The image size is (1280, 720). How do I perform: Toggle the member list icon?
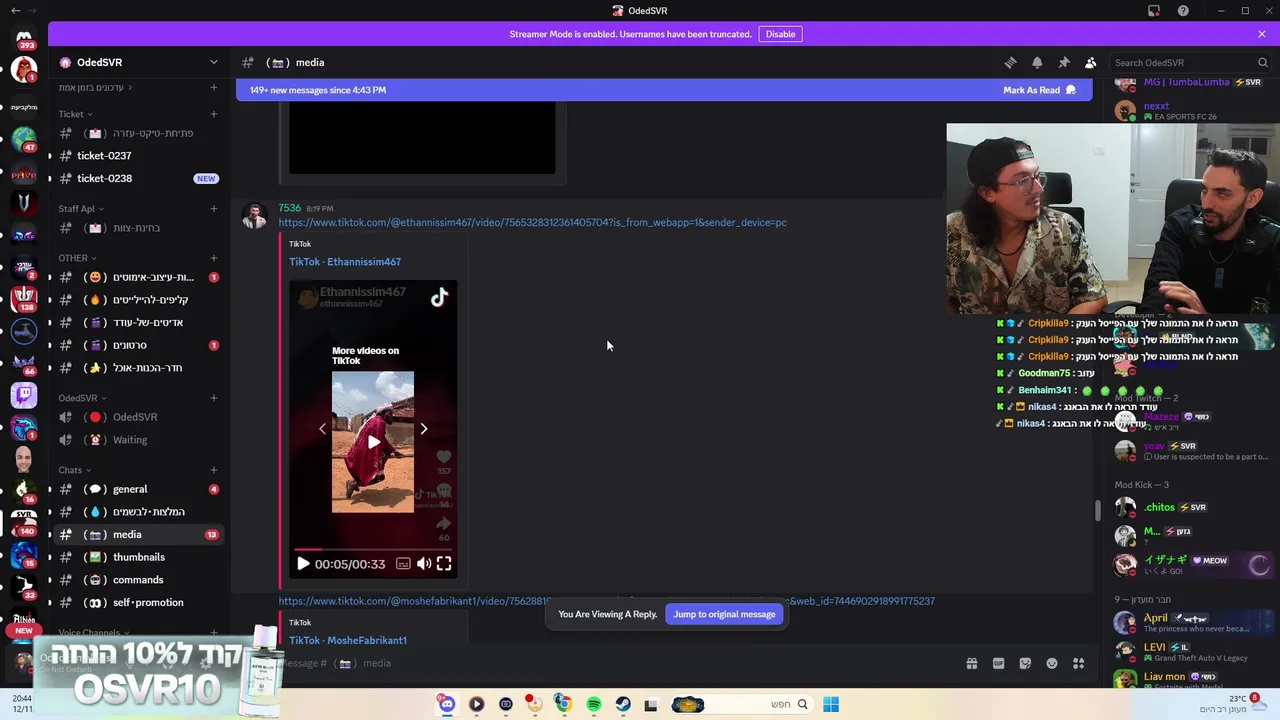[1091, 62]
